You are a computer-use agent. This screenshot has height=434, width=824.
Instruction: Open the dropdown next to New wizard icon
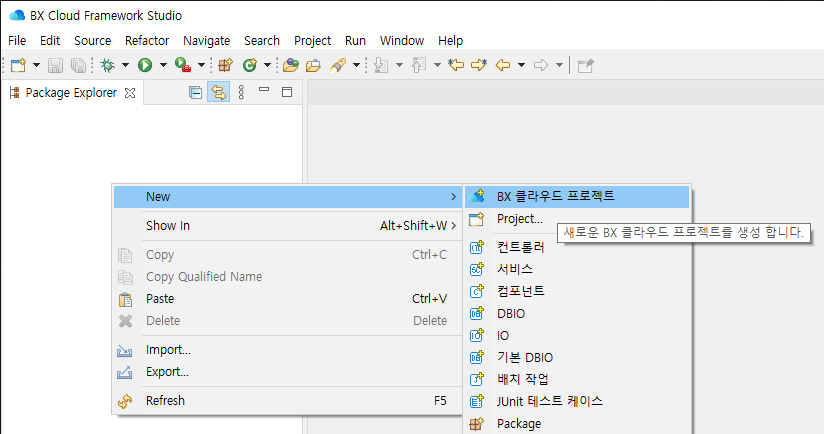point(37,65)
